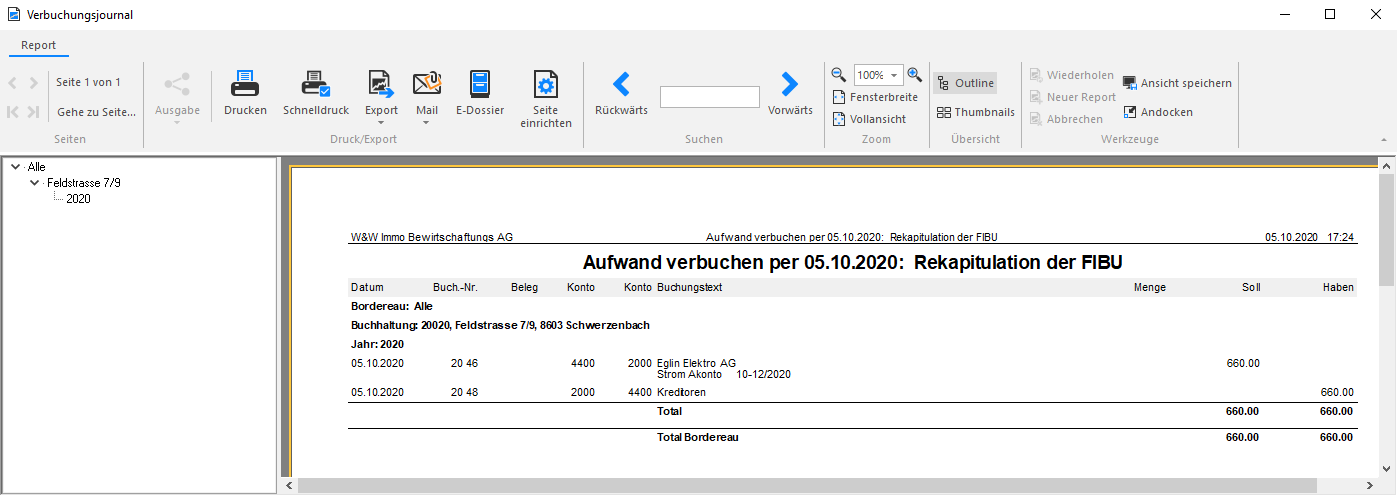Collapse the ribbon with the small arrow
Image resolution: width=1397 pixels, height=497 pixels.
tap(1383, 139)
